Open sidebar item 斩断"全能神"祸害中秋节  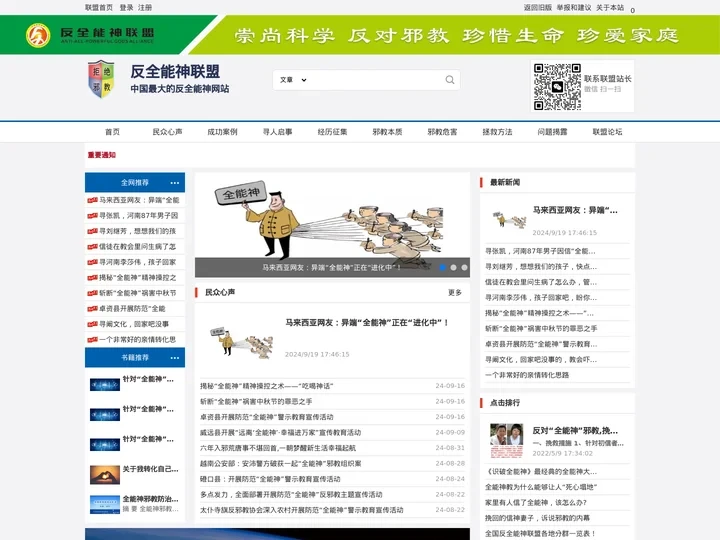(138, 293)
